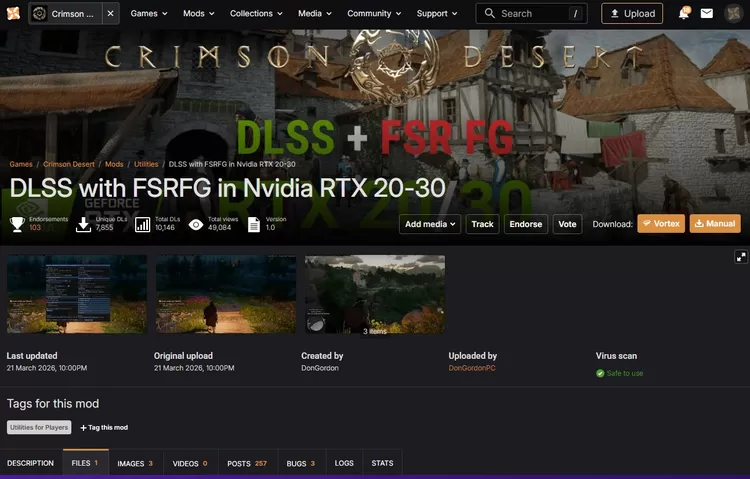750x479 pixels.
Task: Expand the Community menu
Action: (374, 13)
